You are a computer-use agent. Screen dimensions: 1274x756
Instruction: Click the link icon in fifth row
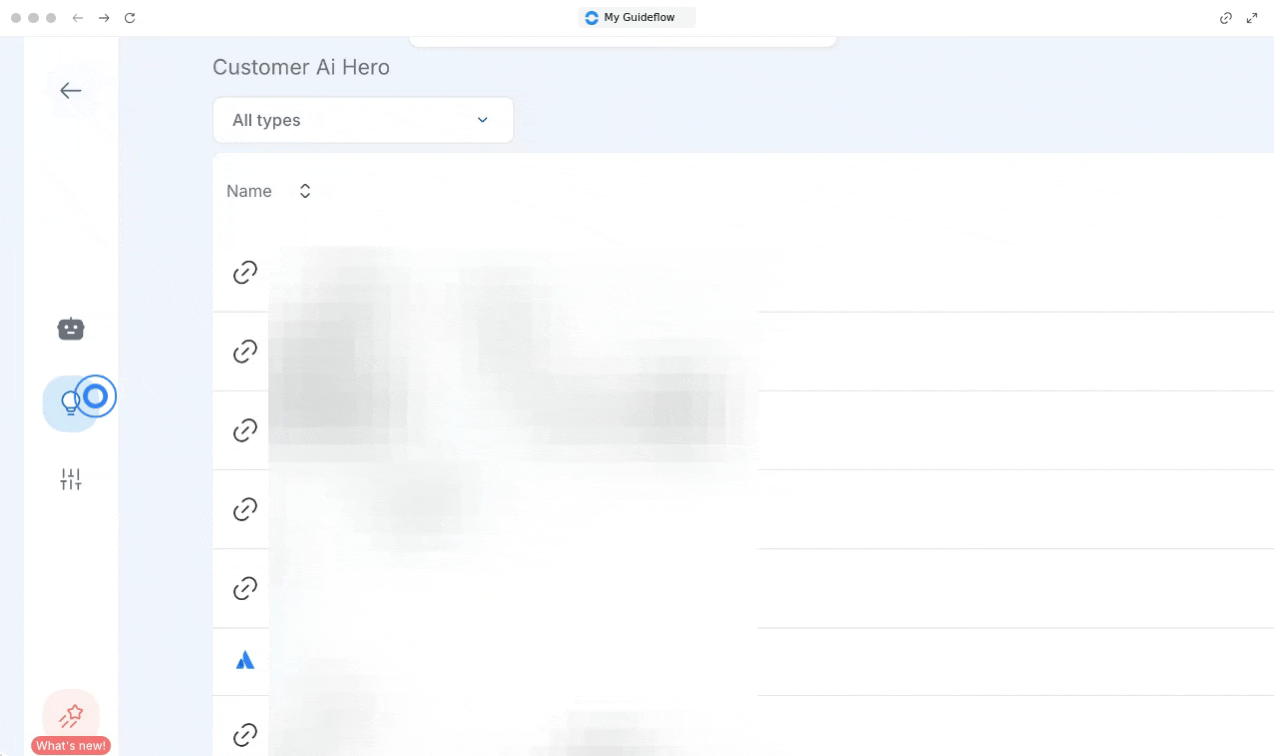(245, 588)
